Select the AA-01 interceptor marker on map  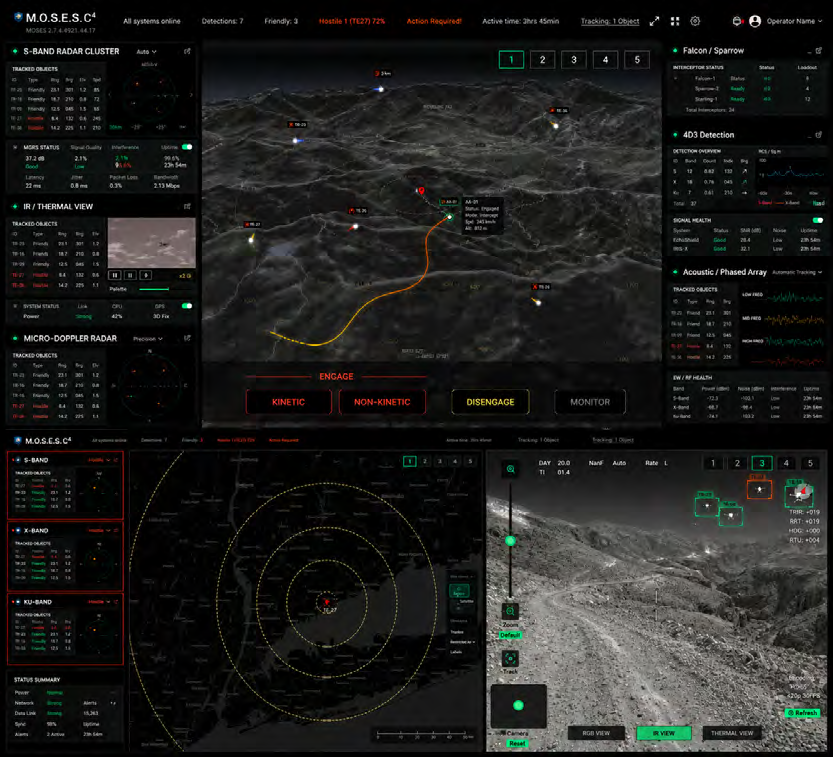click(449, 217)
